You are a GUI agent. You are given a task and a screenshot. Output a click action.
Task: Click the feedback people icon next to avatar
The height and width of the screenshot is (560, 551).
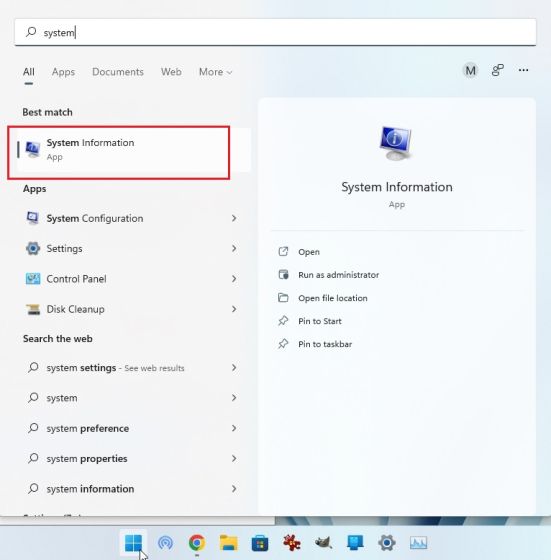coord(497,70)
